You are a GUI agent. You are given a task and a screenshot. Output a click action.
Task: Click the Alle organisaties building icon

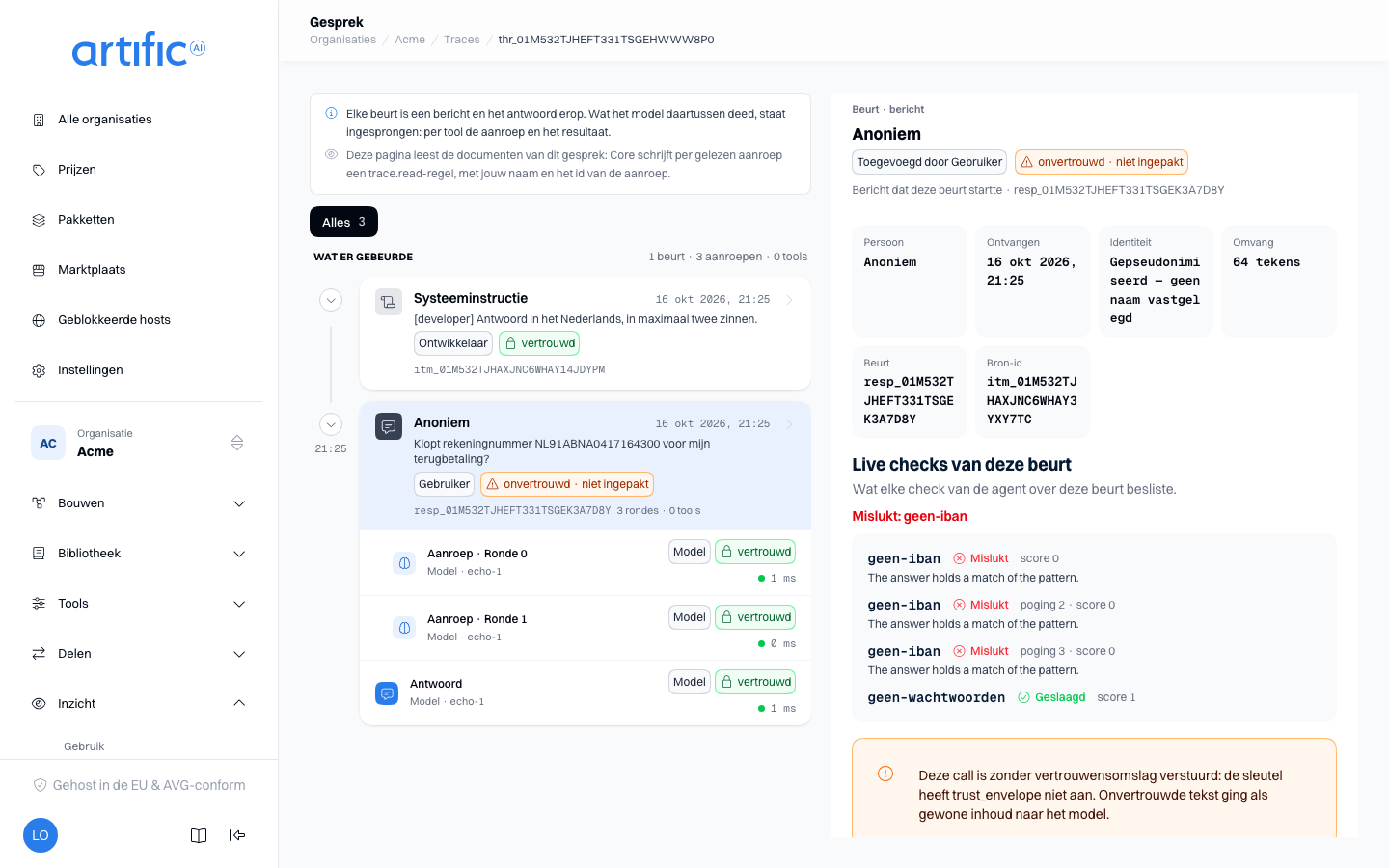pos(39,120)
